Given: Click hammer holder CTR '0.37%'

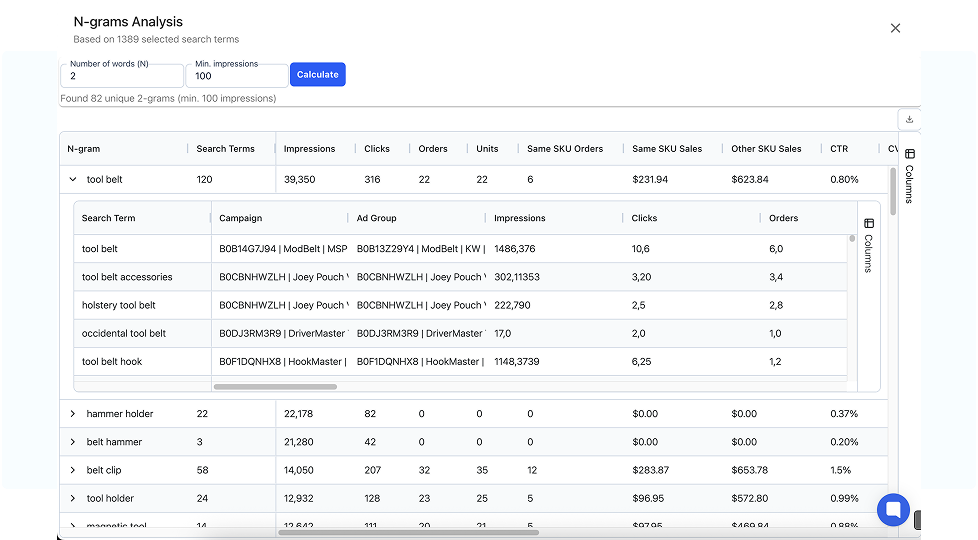Looking at the screenshot, I should pos(844,414).
